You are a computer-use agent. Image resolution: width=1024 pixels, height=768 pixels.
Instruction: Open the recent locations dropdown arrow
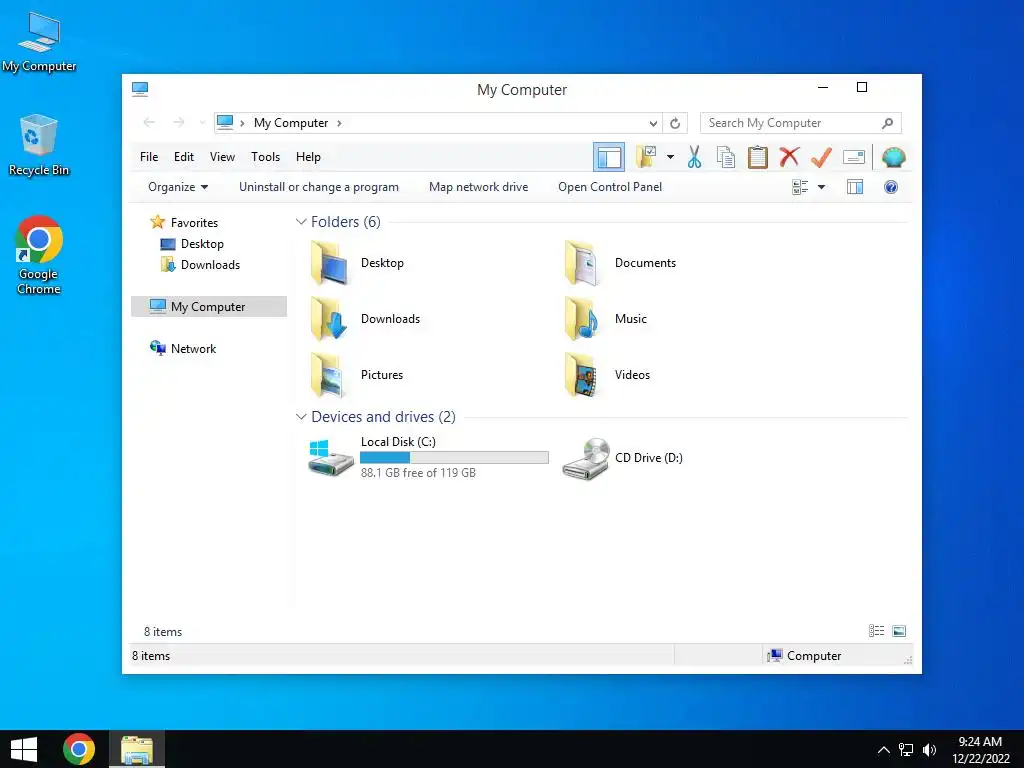pos(202,123)
